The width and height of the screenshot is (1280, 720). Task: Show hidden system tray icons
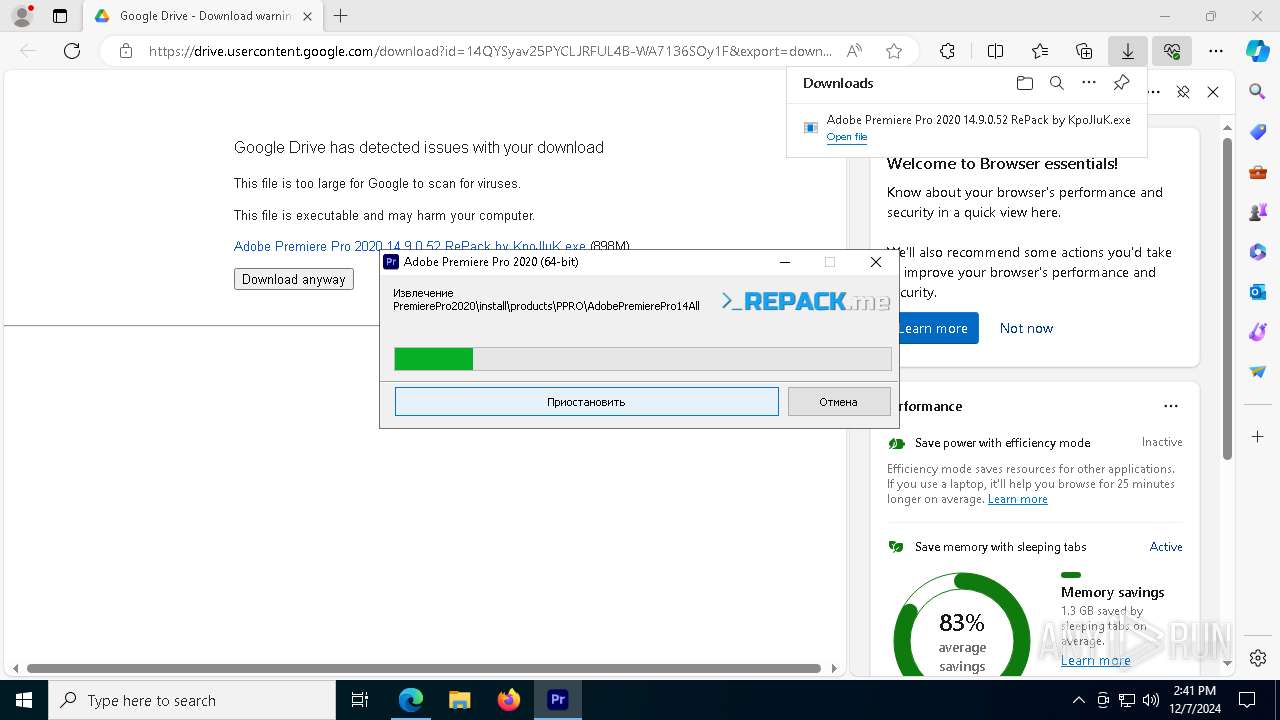(1078, 700)
